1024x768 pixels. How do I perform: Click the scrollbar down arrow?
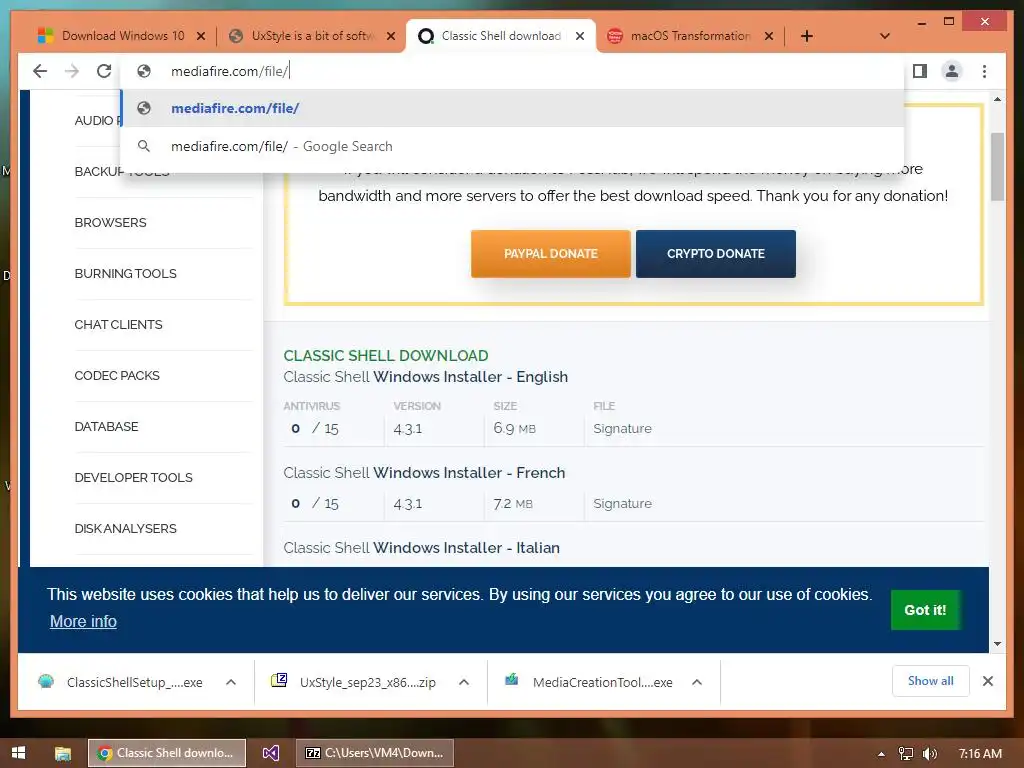pos(997,644)
